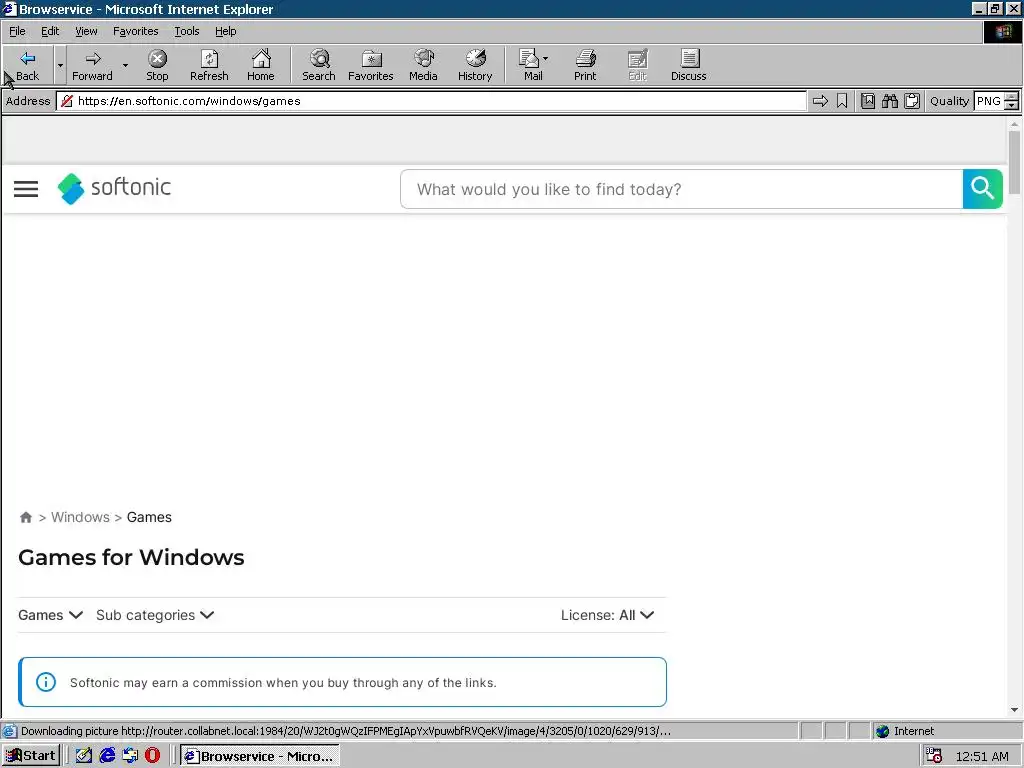Open the Back button history dropdown arrow
Image resolution: width=1024 pixels, height=768 pixels.
coord(60,65)
